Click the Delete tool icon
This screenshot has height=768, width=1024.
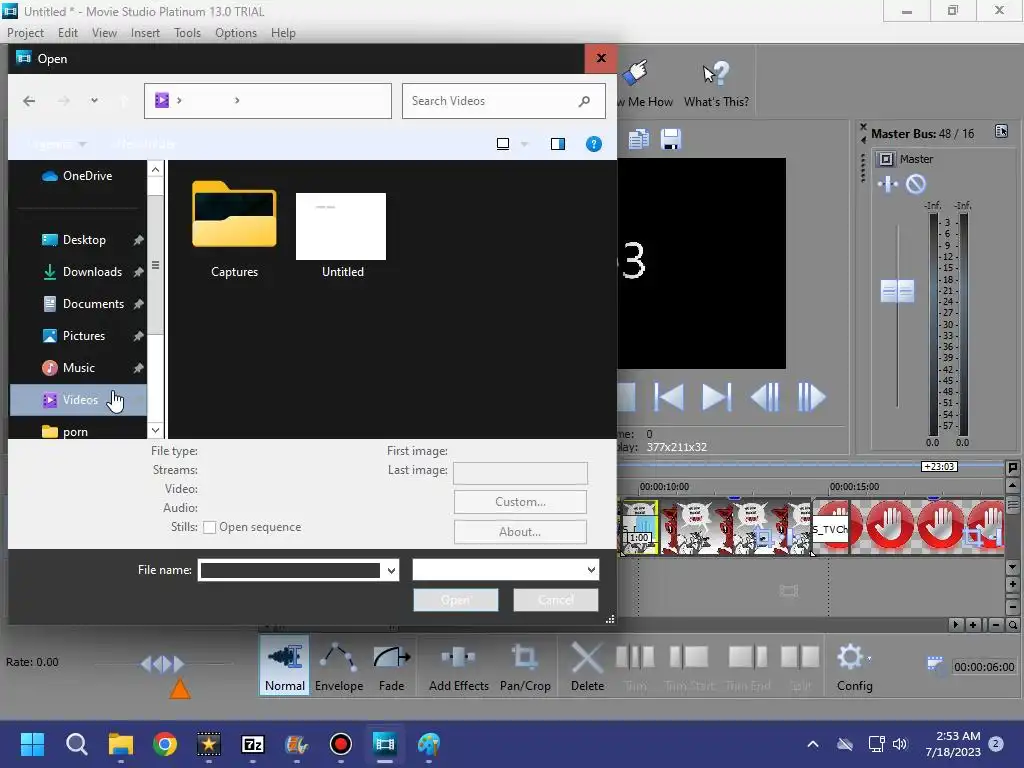click(x=587, y=657)
